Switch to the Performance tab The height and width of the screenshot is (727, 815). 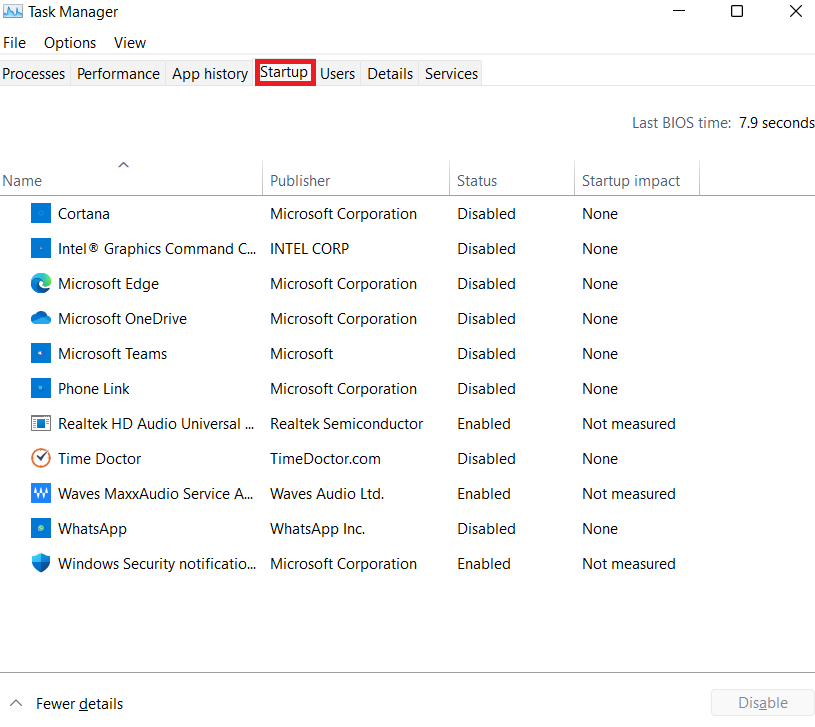click(x=119, y=73)
